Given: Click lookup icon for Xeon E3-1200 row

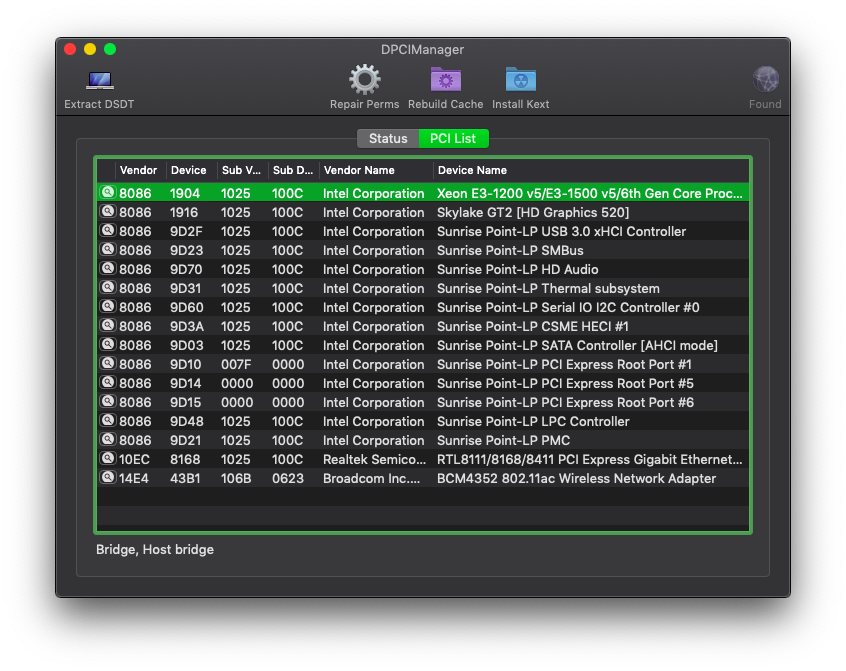Looking at the screenshot, I should tap(108, 193).
